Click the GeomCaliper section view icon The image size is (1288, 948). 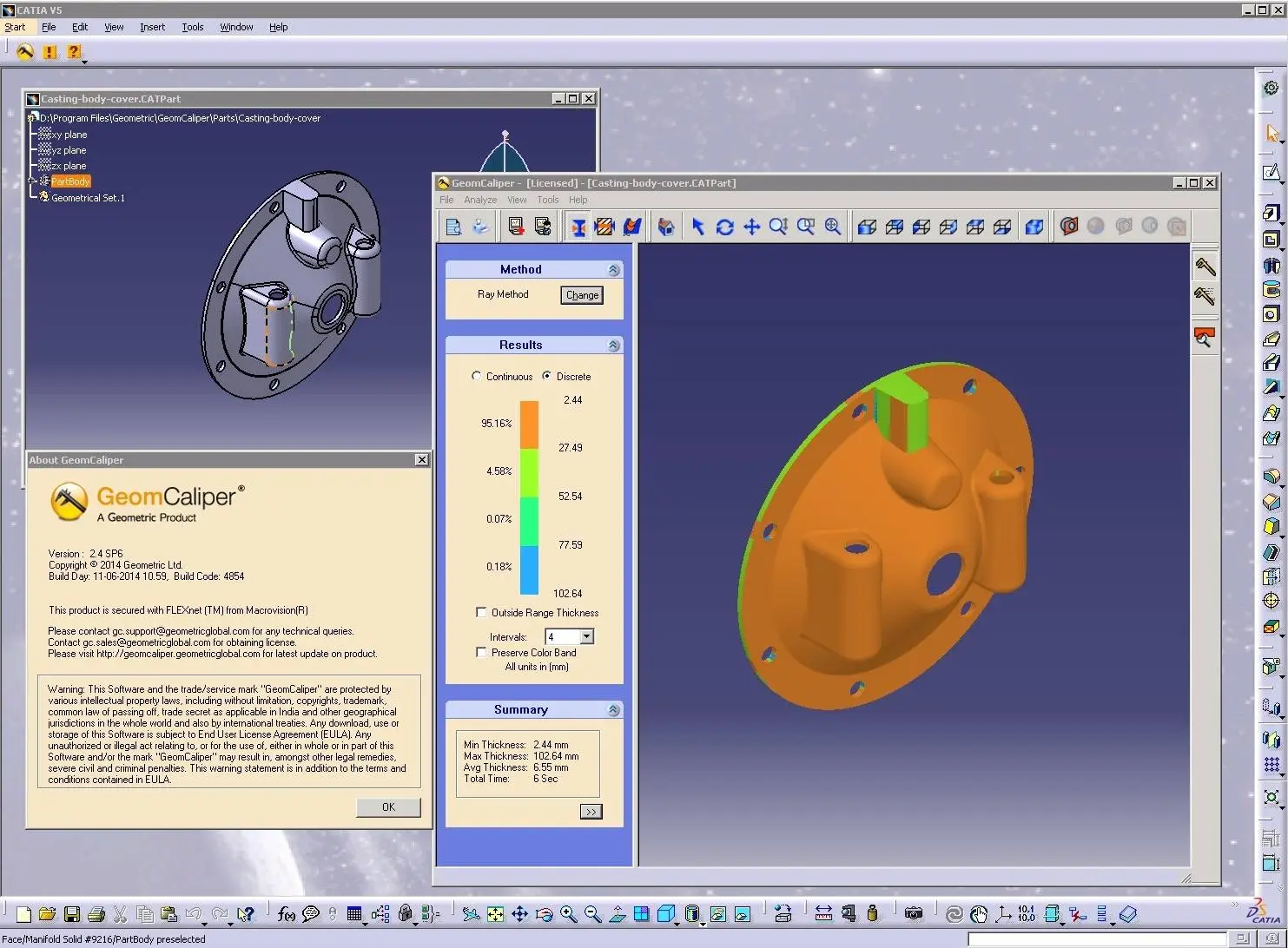point(1069,227)
